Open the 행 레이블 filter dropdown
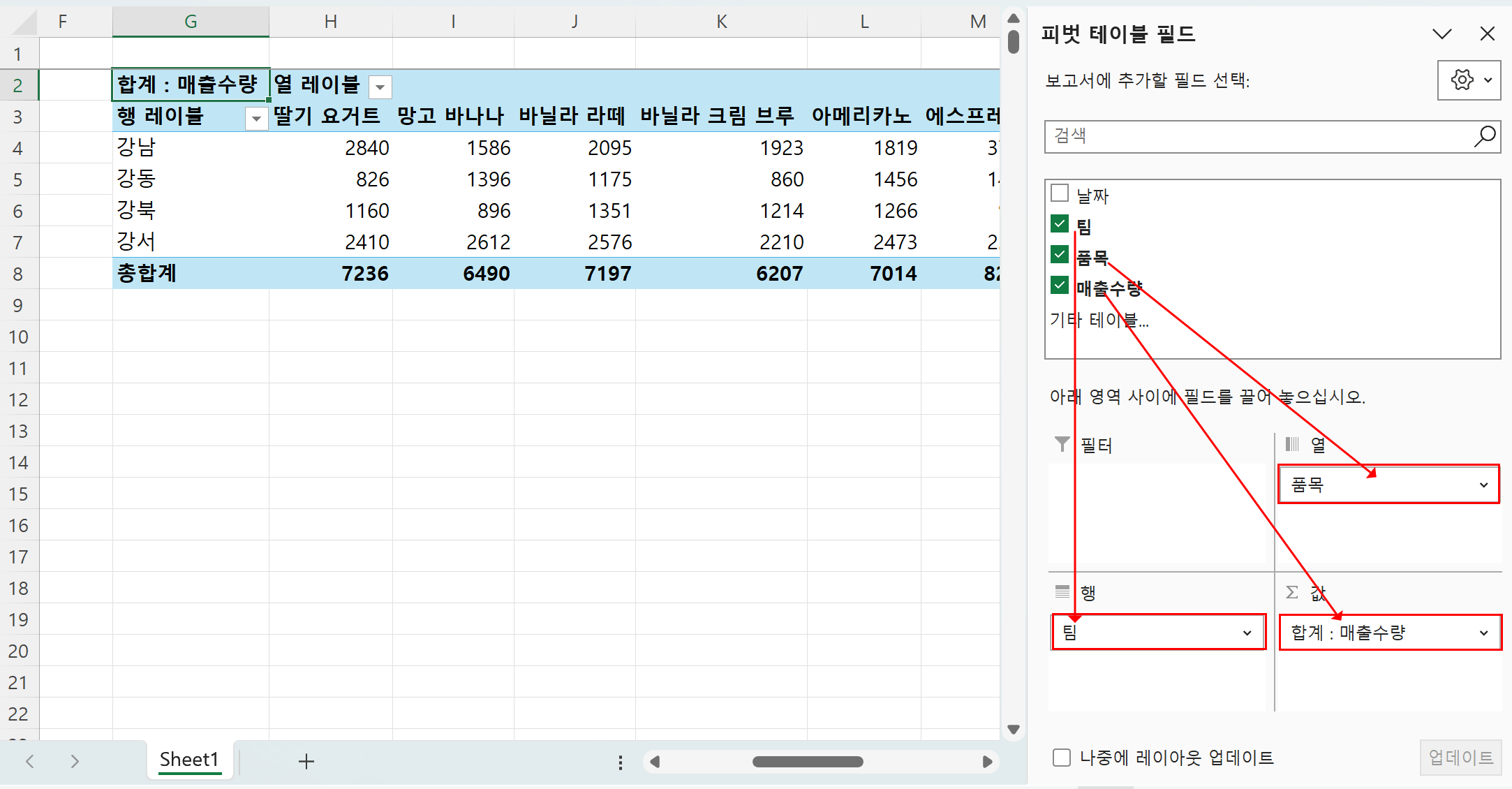The width and height of the screenshot is (1512, 789). pos(256,119)
